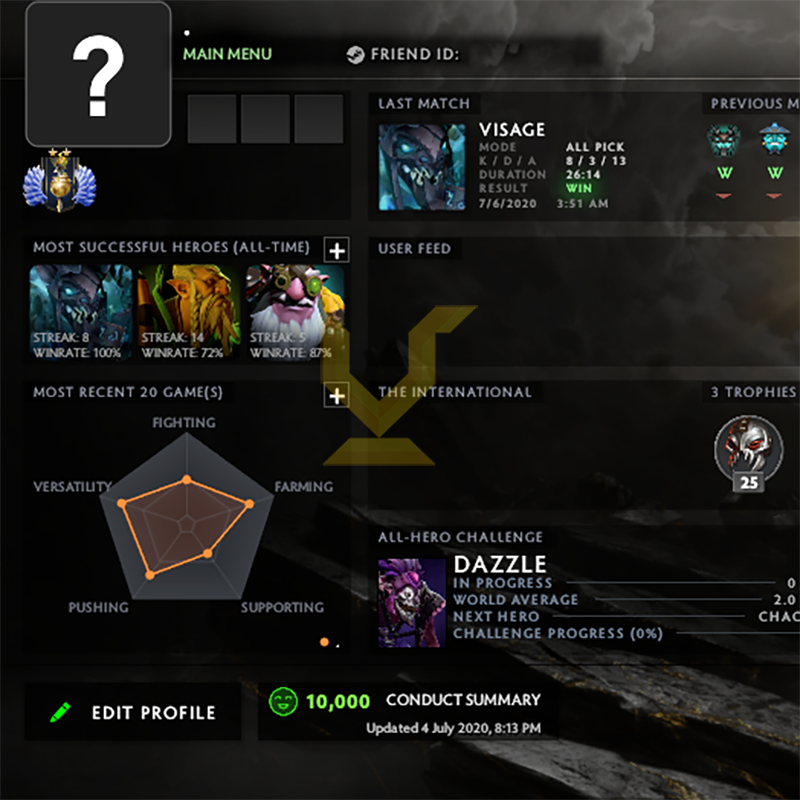Open the Sniper hero with 87% winrate
The height and width of the screenshot is (800, 800).
pyautogui.click(x=295, y=312)
